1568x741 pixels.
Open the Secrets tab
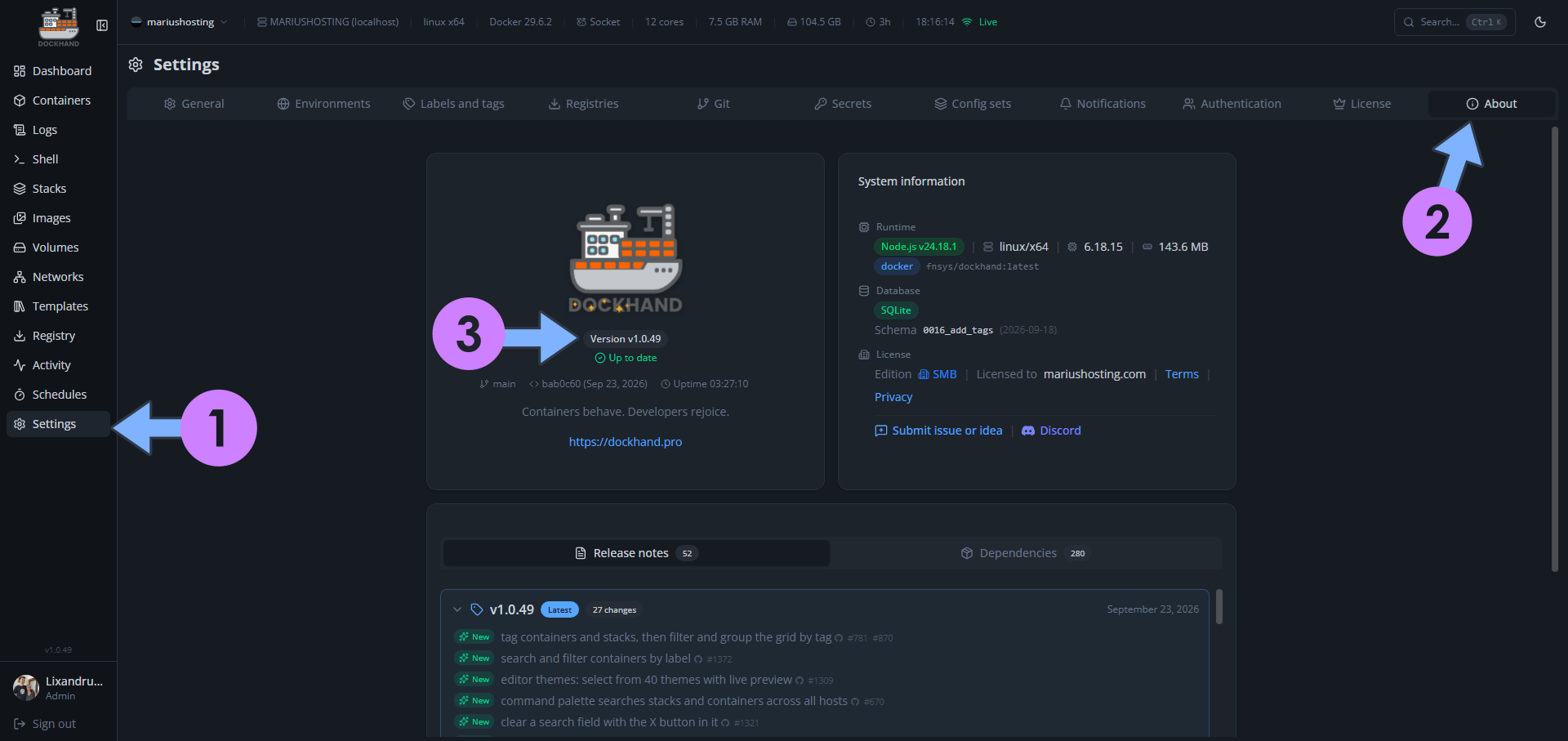pos(843,104)
